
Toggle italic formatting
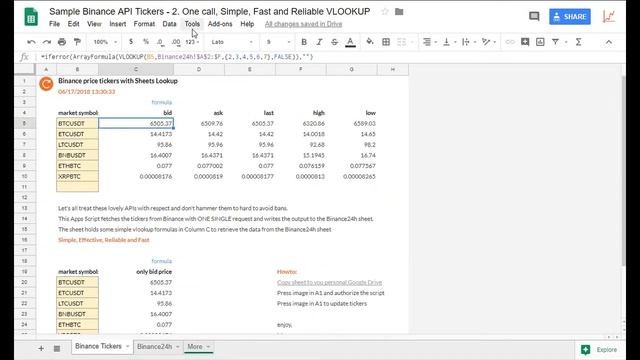(319, 42)
